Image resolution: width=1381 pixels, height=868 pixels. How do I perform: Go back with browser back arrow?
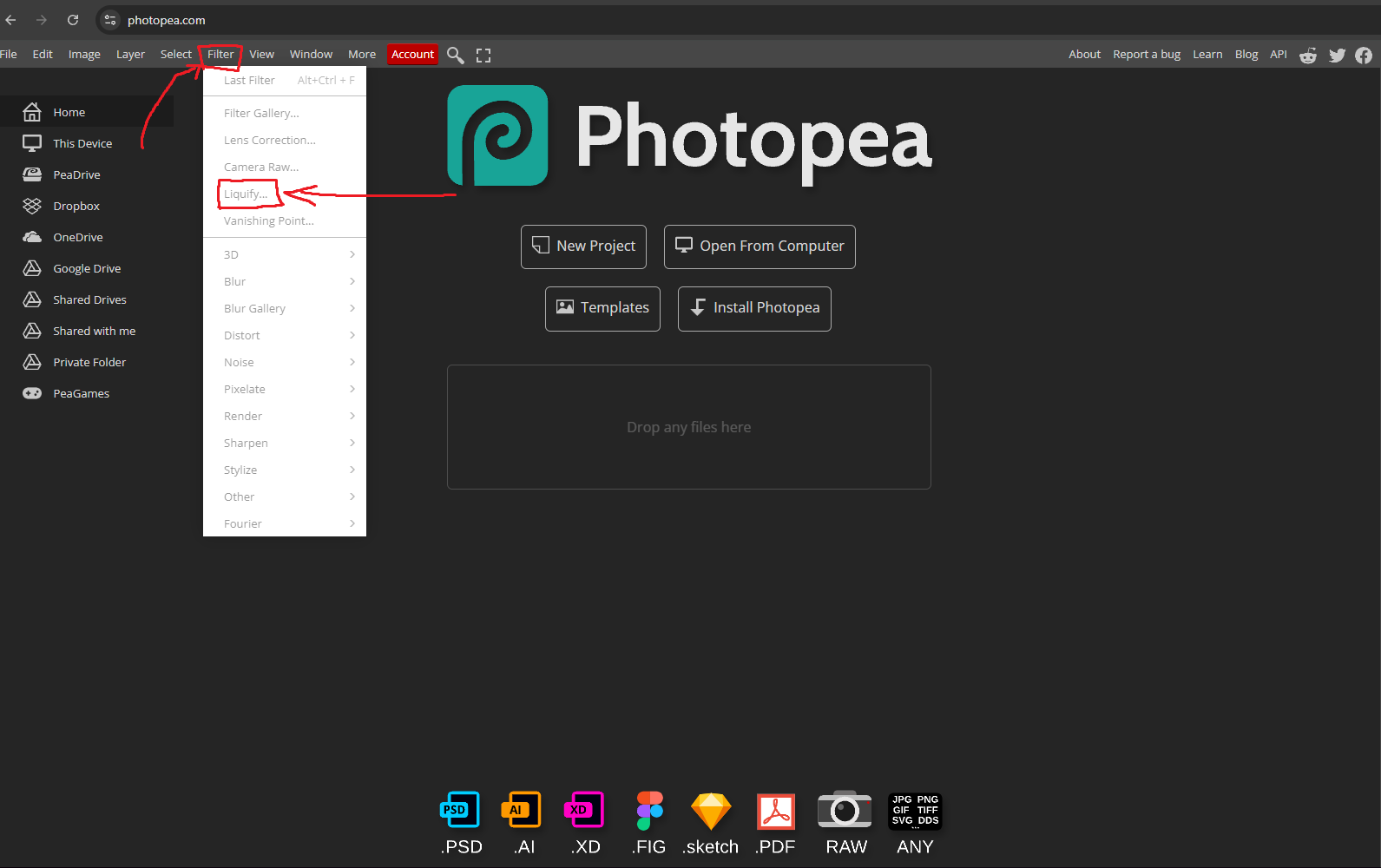click(10, 20)
